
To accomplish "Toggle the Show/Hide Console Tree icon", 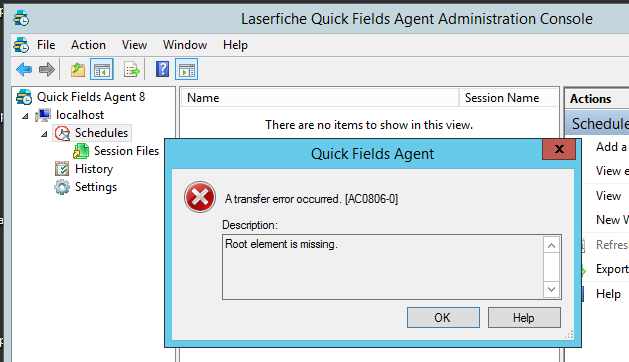I will 102,69.
